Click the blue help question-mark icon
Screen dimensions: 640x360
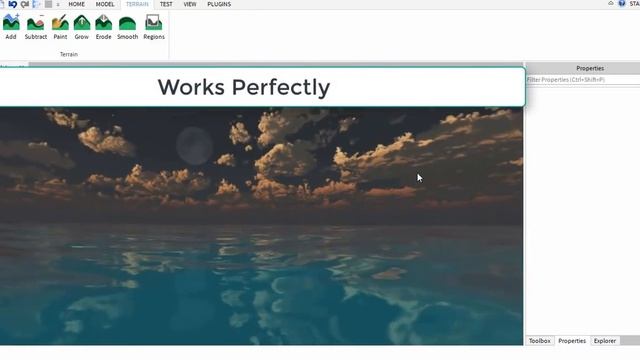coord(622,4)
